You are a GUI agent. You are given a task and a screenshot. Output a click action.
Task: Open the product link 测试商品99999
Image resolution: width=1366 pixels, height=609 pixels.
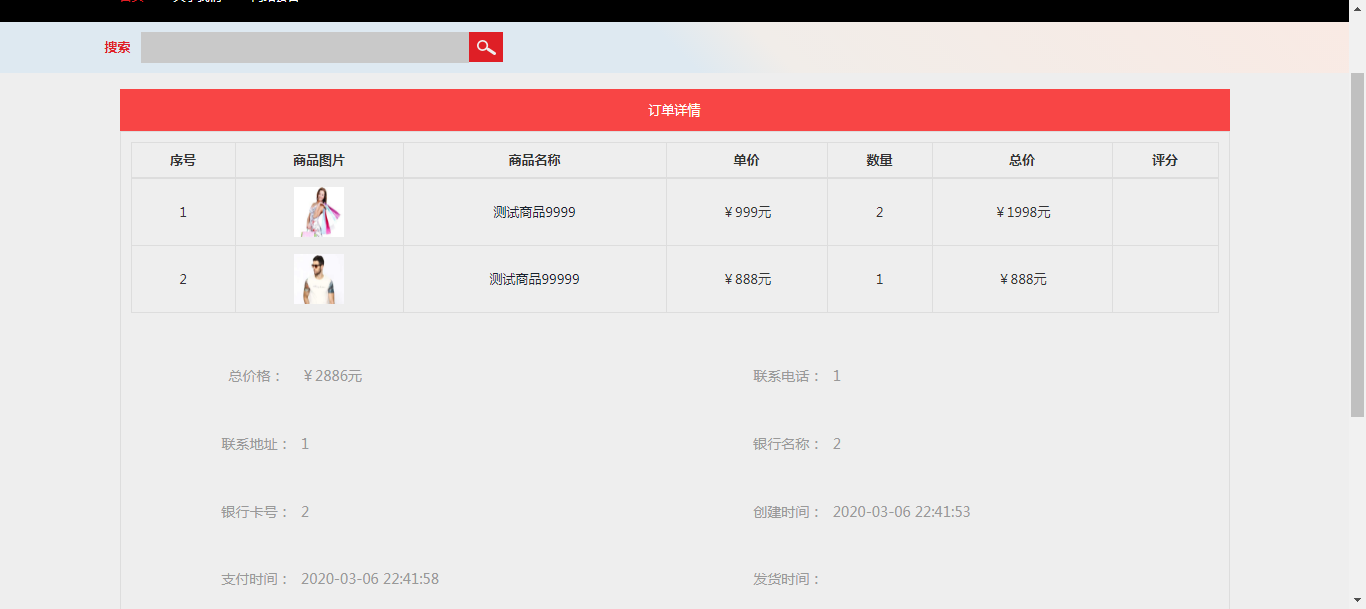pyautogui.click(x=534, y=279)
